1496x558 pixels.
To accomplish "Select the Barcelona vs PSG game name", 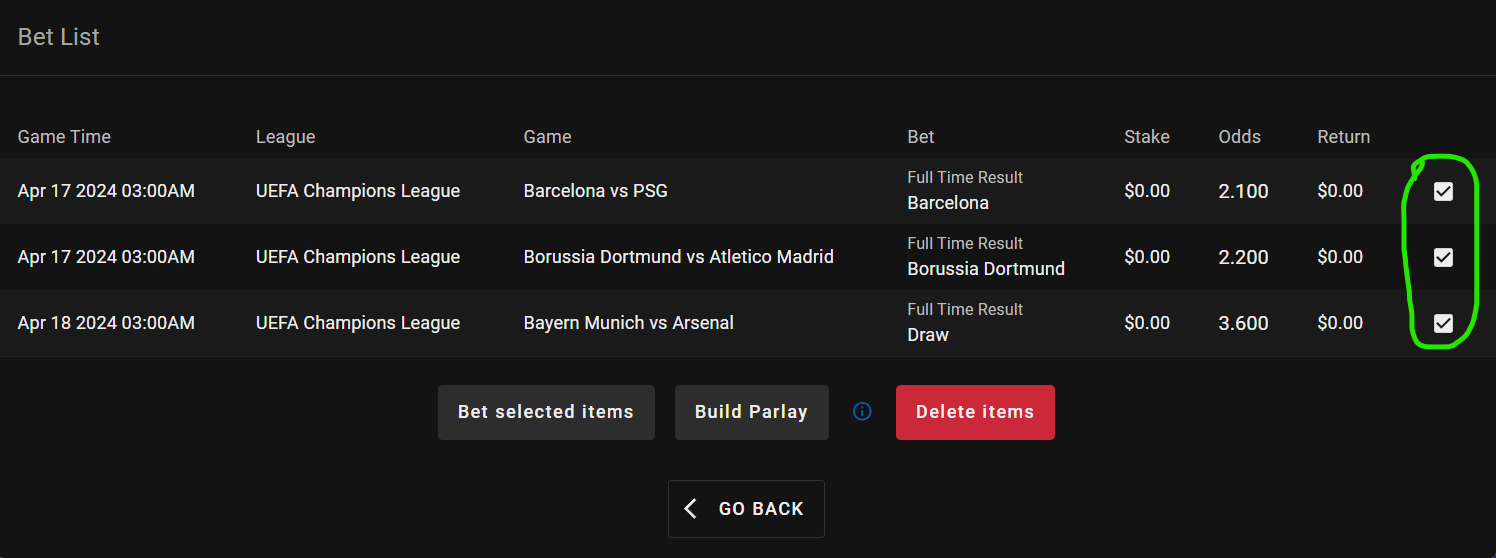I will (x=595, y=191).
